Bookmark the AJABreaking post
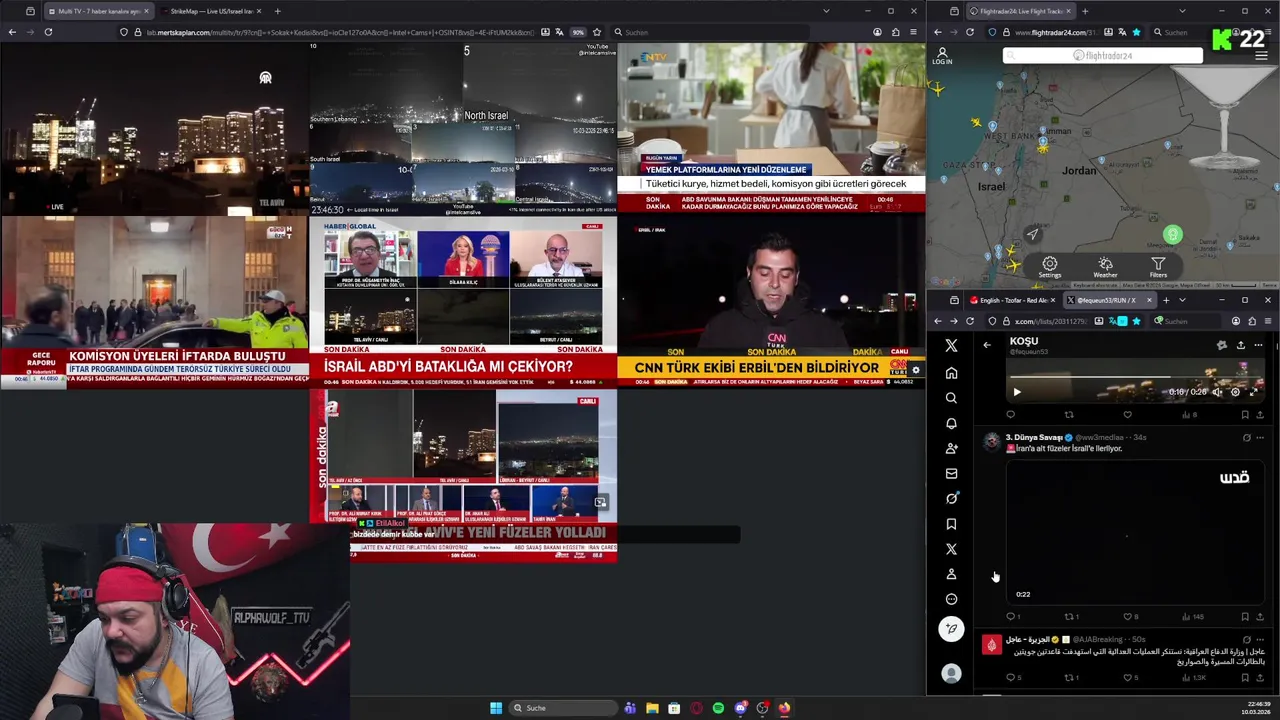 (x=1245, y=678)
